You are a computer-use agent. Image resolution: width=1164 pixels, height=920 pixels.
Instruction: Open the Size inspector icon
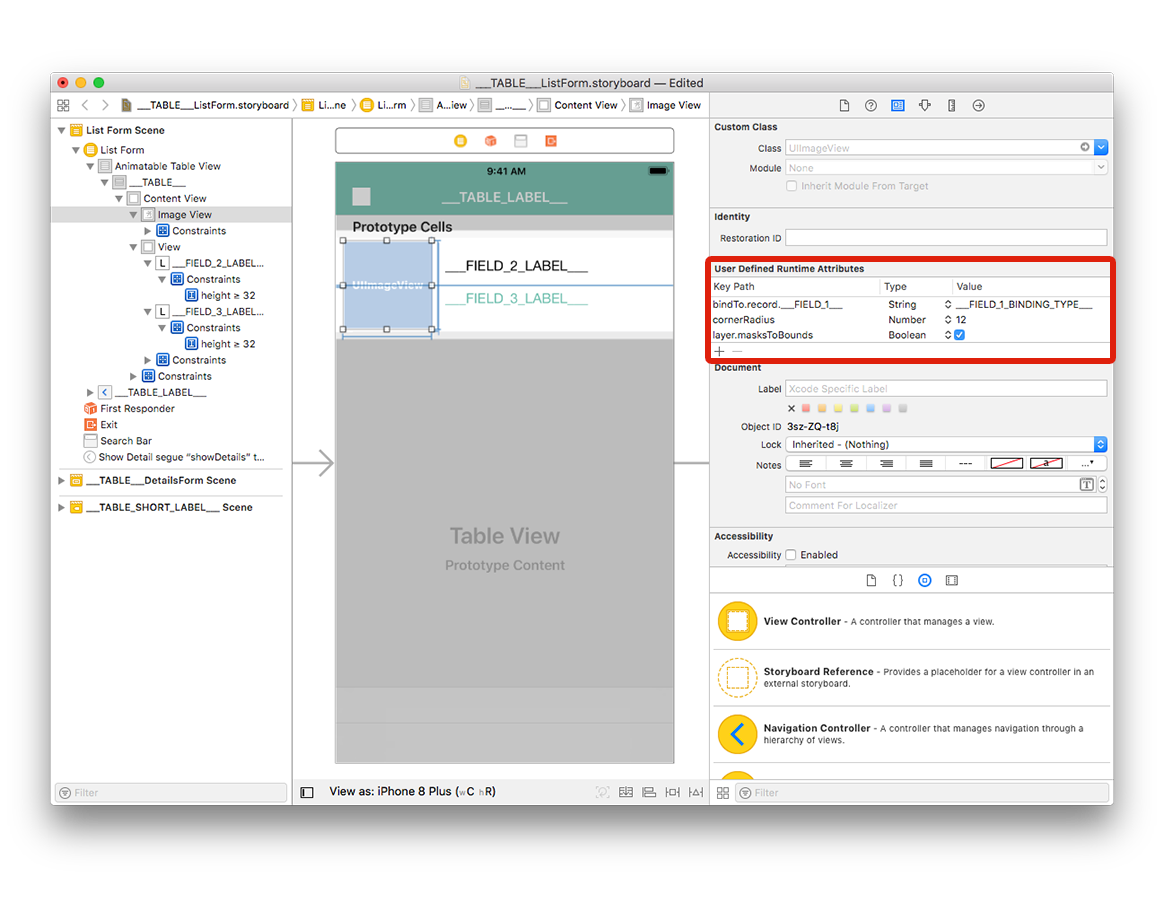click(x=952, y=105)
